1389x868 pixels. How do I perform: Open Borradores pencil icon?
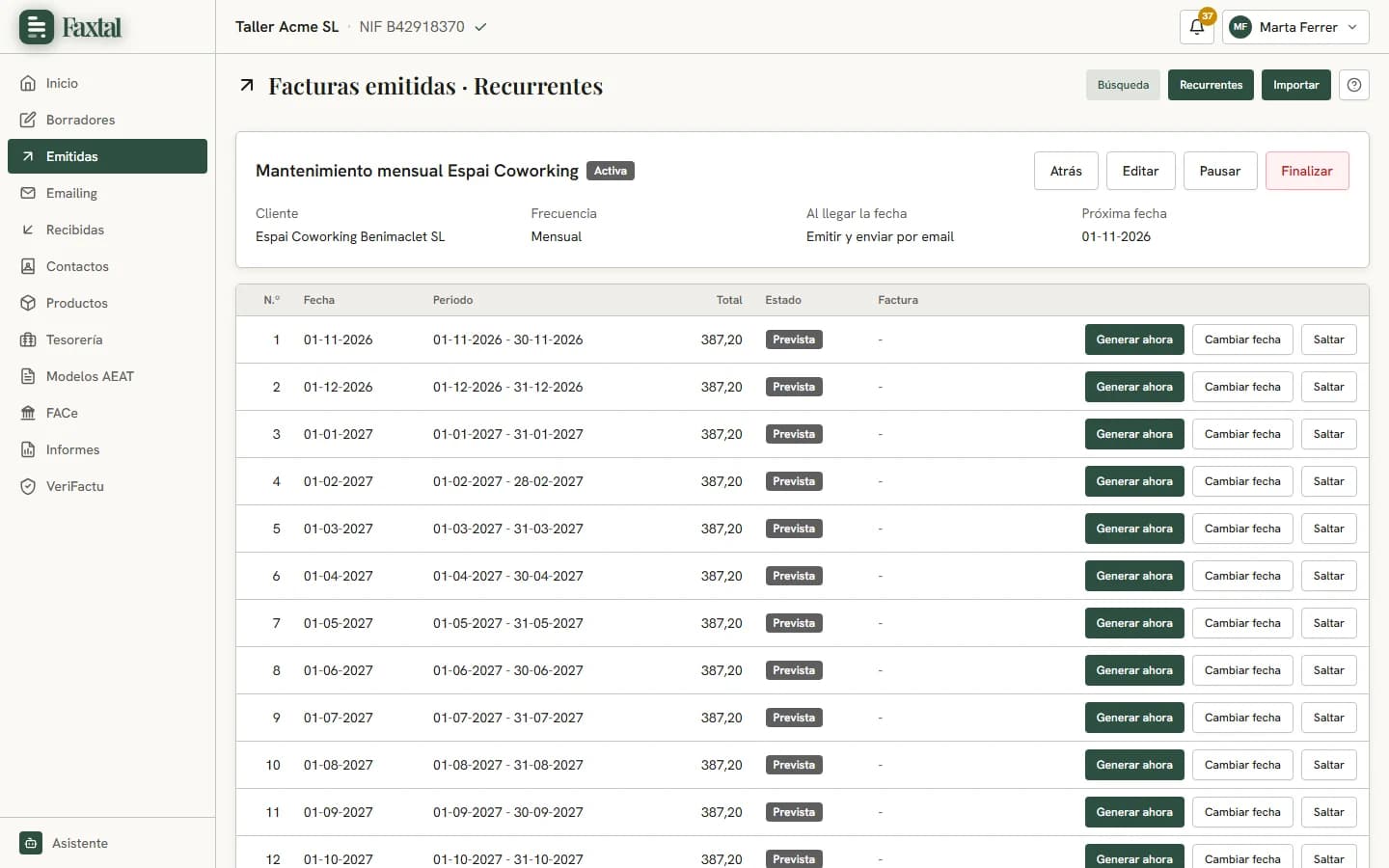tap(28, 120)
